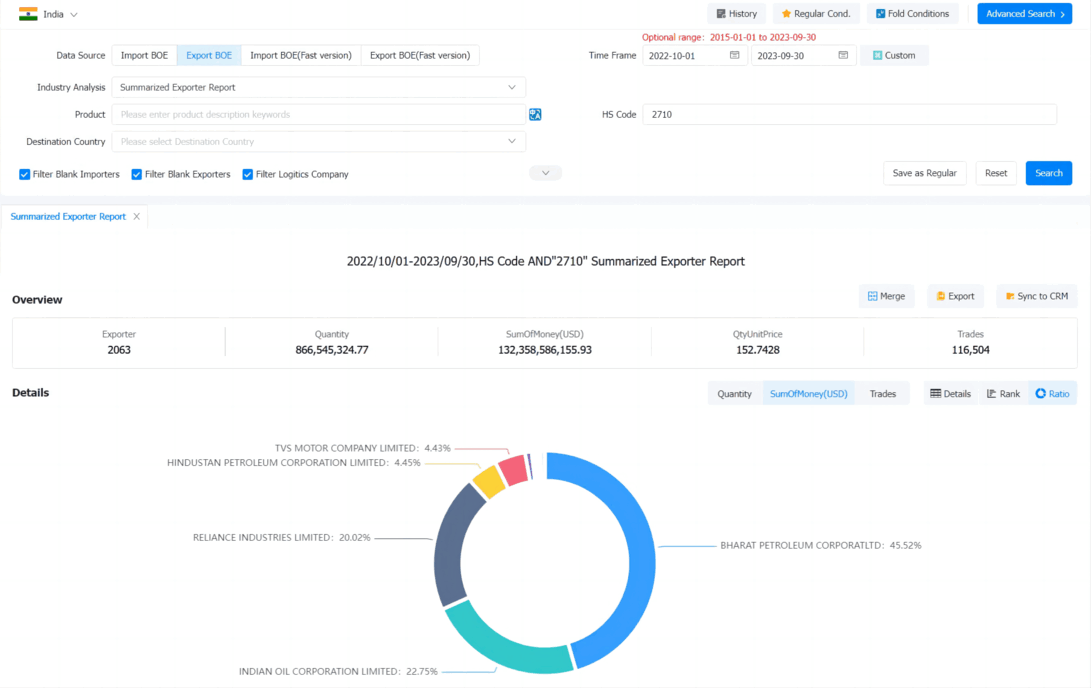The height and width of the screenshot is (688, 1091).
Task: Click Custom time frame button
Action: [894, 56]
